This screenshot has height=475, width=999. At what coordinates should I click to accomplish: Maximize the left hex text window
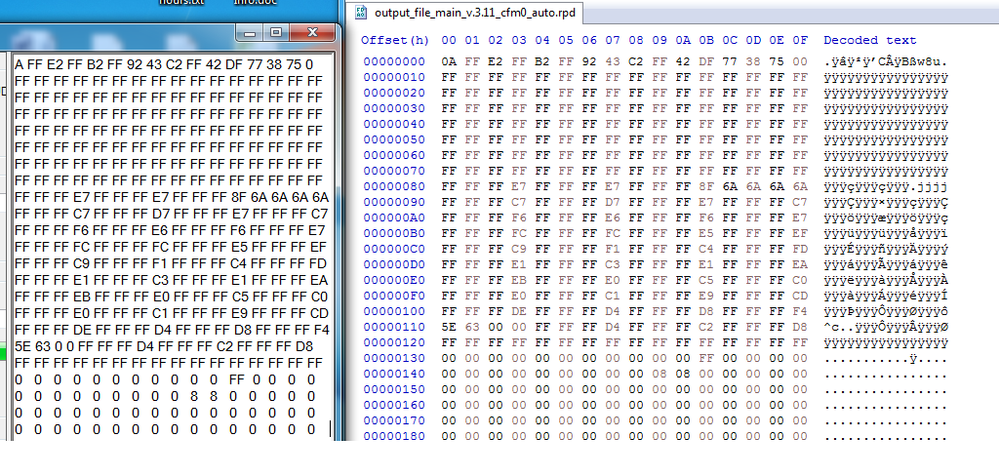pos(275,32)
